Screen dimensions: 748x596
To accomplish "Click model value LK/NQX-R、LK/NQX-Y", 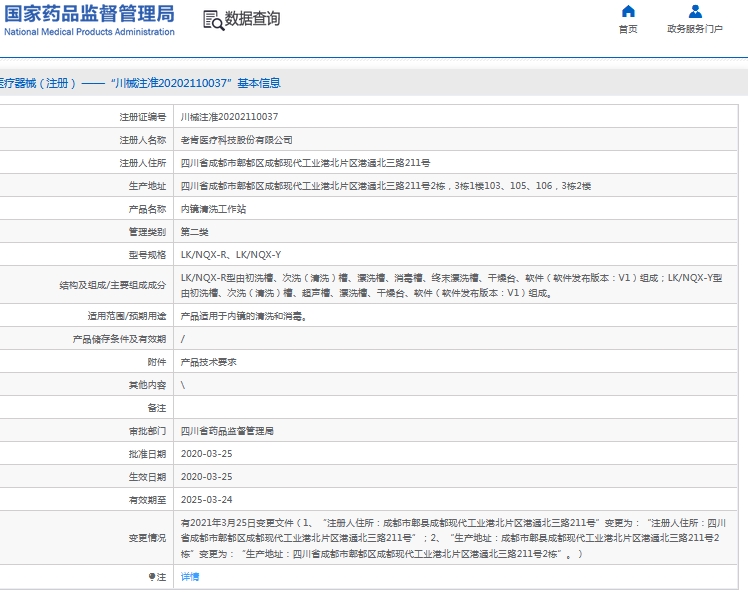I will 231,255.
